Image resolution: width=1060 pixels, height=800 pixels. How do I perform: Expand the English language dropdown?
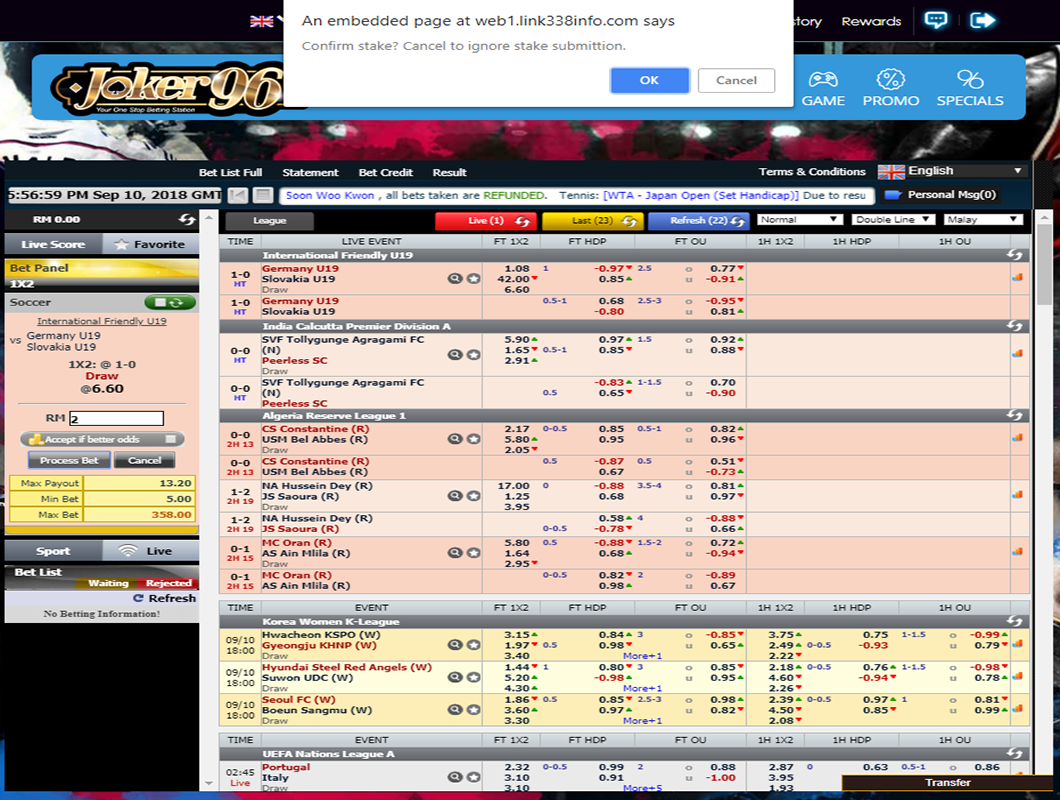[x=952, y=171]
